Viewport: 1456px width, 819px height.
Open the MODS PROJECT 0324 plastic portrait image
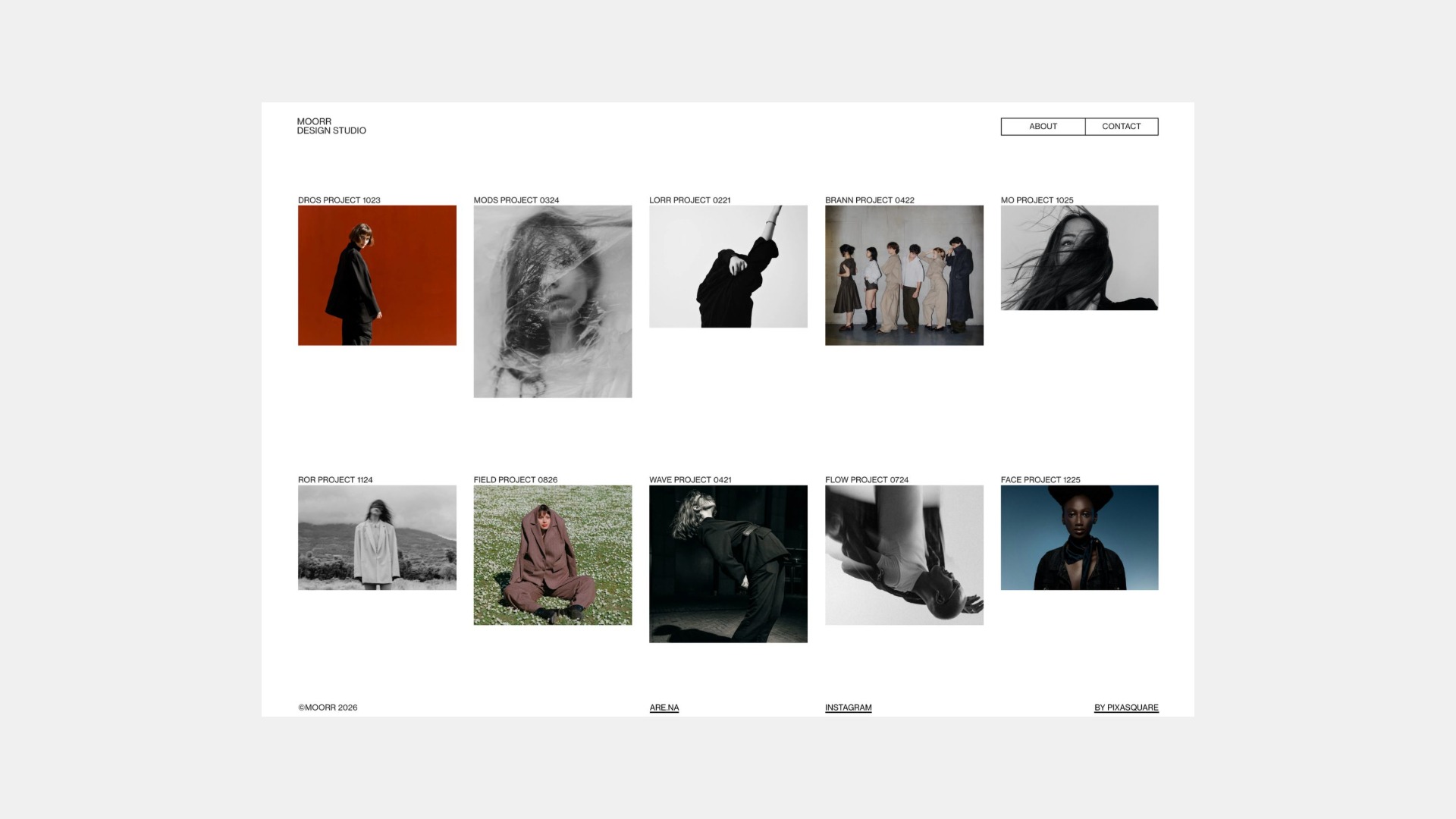(553, 301)
